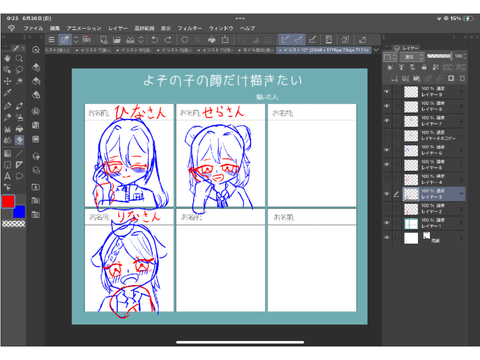Open the フィルター menu
This screenshot has width=480, height=360.
click(x=190, y=28)
